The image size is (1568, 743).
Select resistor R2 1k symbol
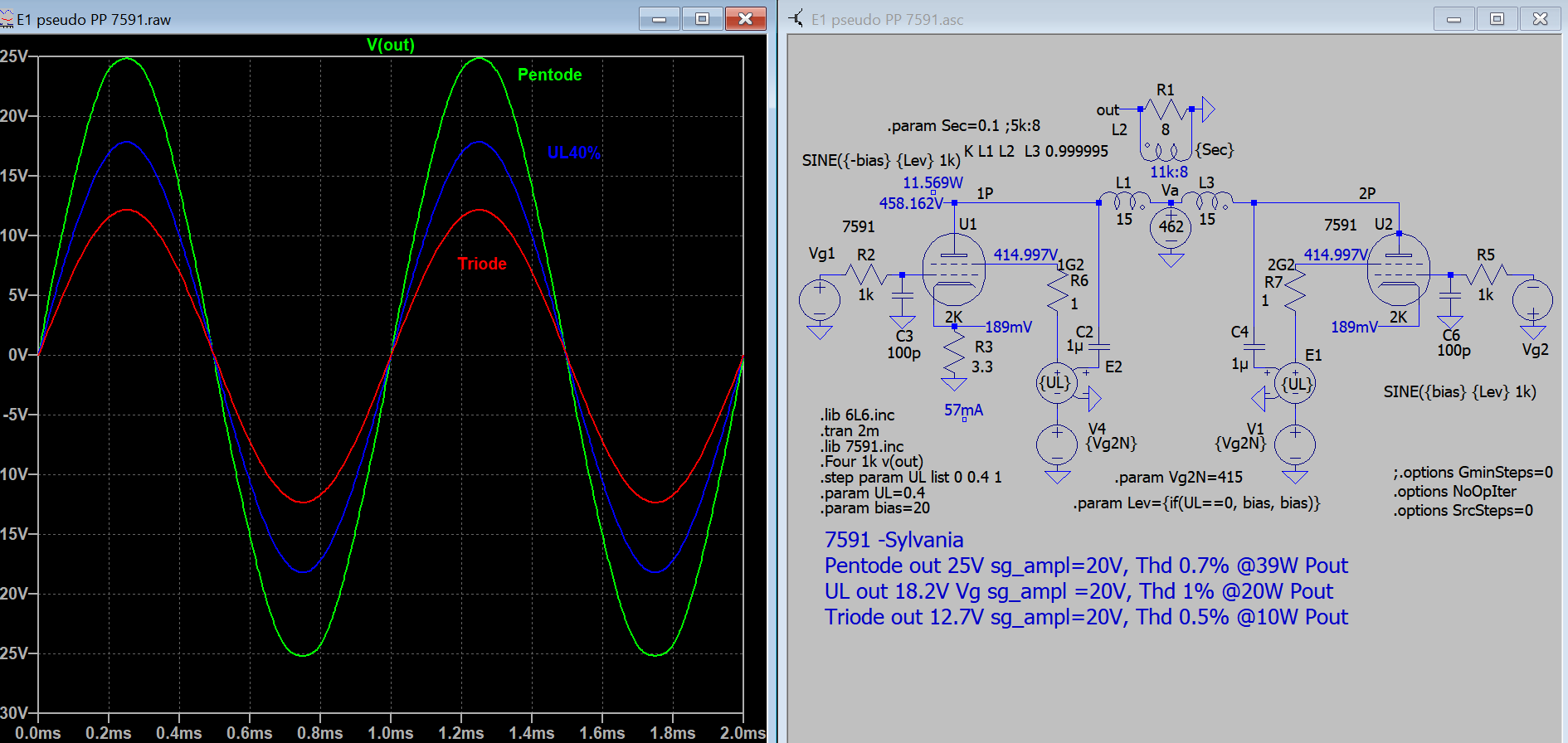click(867, 274)
